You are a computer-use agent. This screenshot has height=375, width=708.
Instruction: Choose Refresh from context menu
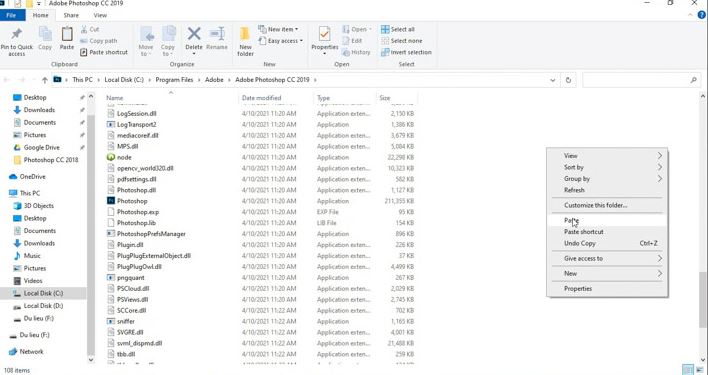pyautogui.click(x=607, y=190)
